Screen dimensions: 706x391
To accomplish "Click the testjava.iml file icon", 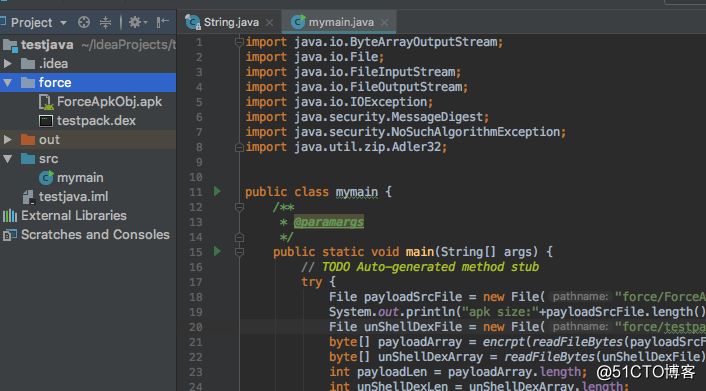I will [28, 197].
